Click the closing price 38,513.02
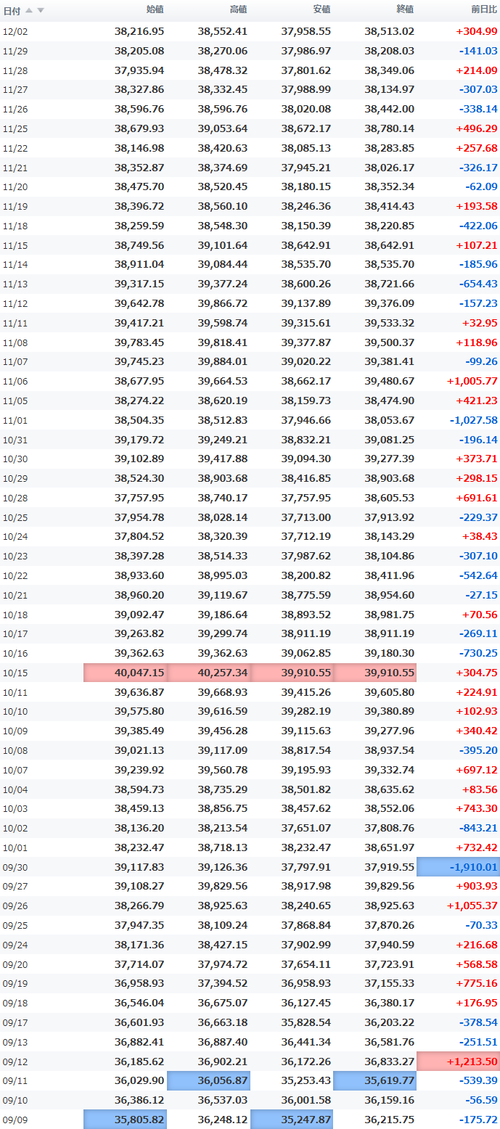Viewport: 500px width, 1129px height. pos(389,31)
